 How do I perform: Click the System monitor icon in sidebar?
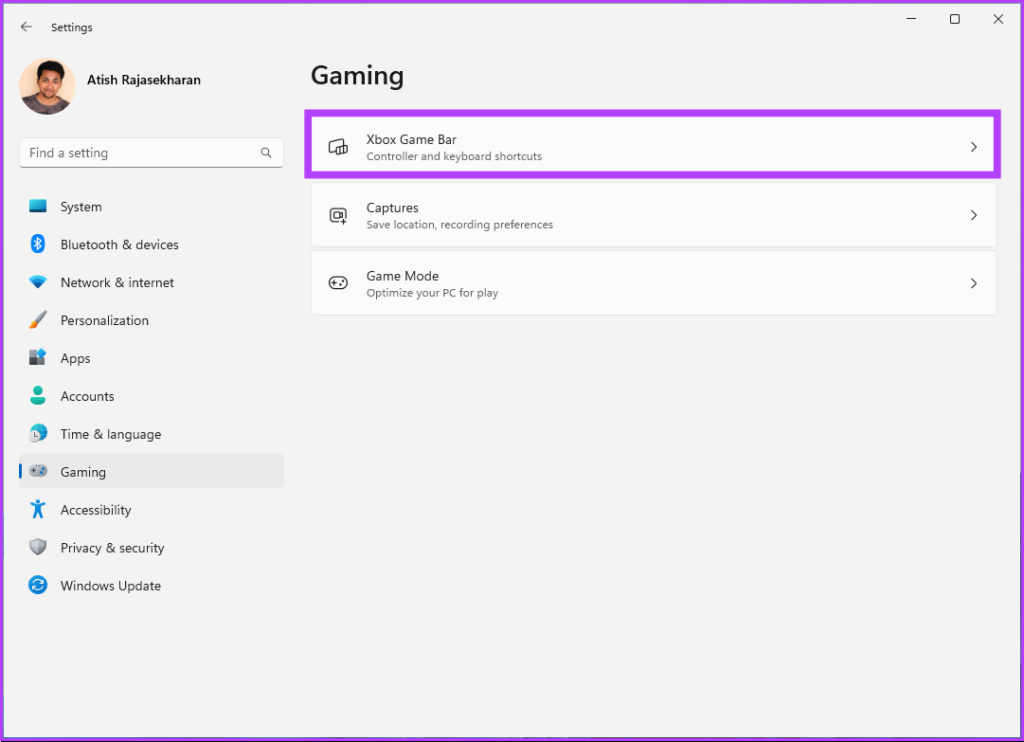(38, 207)
